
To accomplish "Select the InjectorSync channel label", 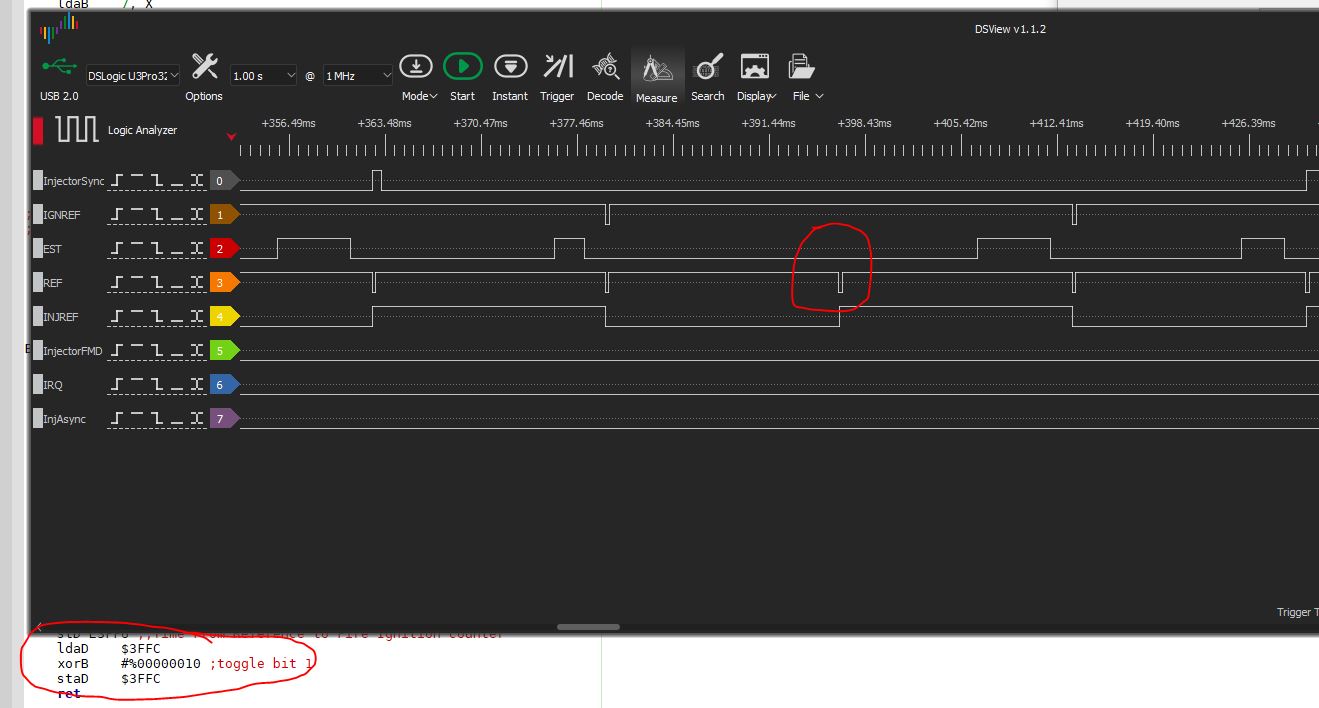I will click(73, 181).
